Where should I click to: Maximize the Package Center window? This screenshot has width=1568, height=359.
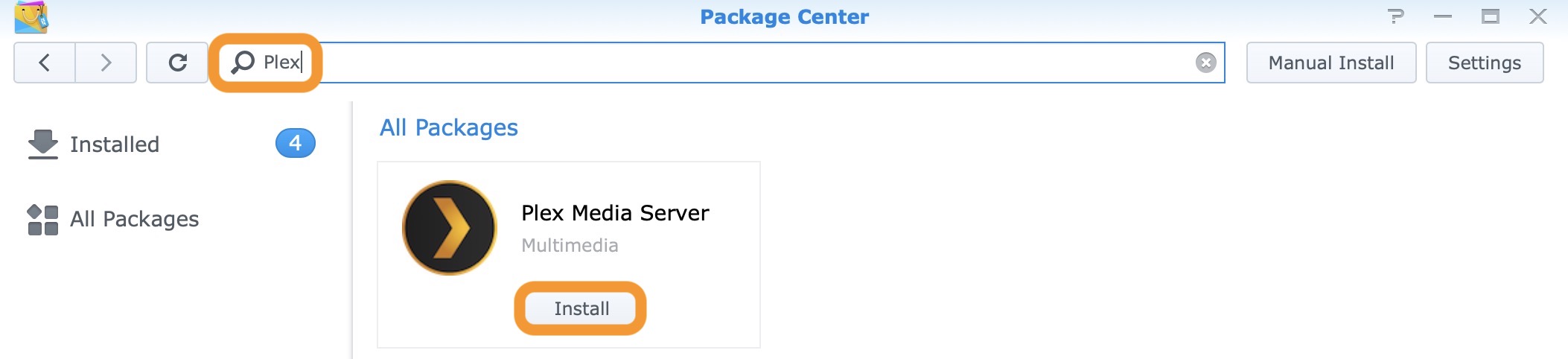(x=1490, y=16)
